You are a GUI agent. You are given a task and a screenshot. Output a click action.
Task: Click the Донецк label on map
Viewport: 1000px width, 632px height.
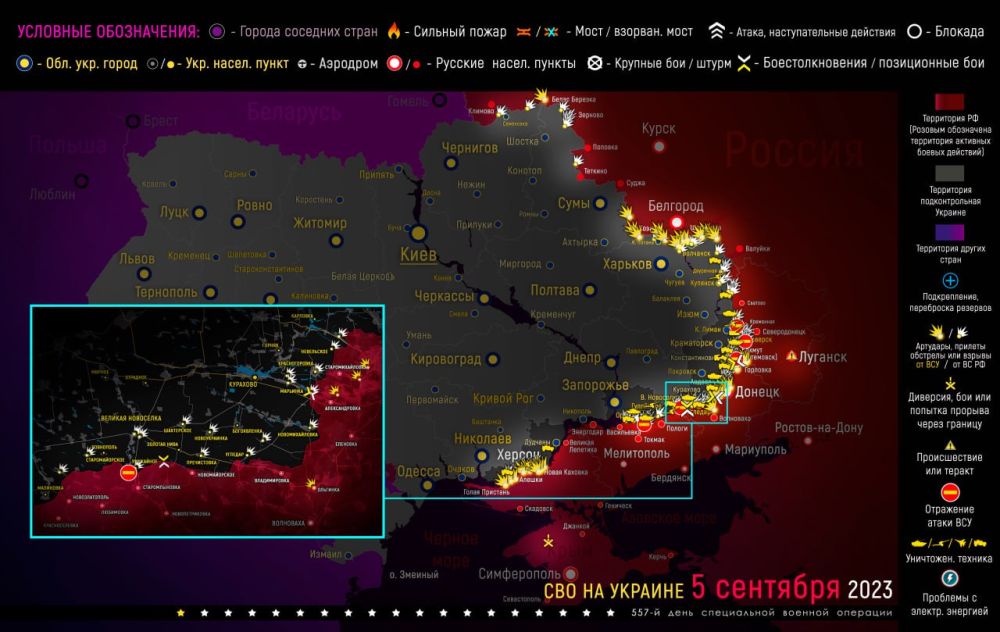[x=757, y=392]
